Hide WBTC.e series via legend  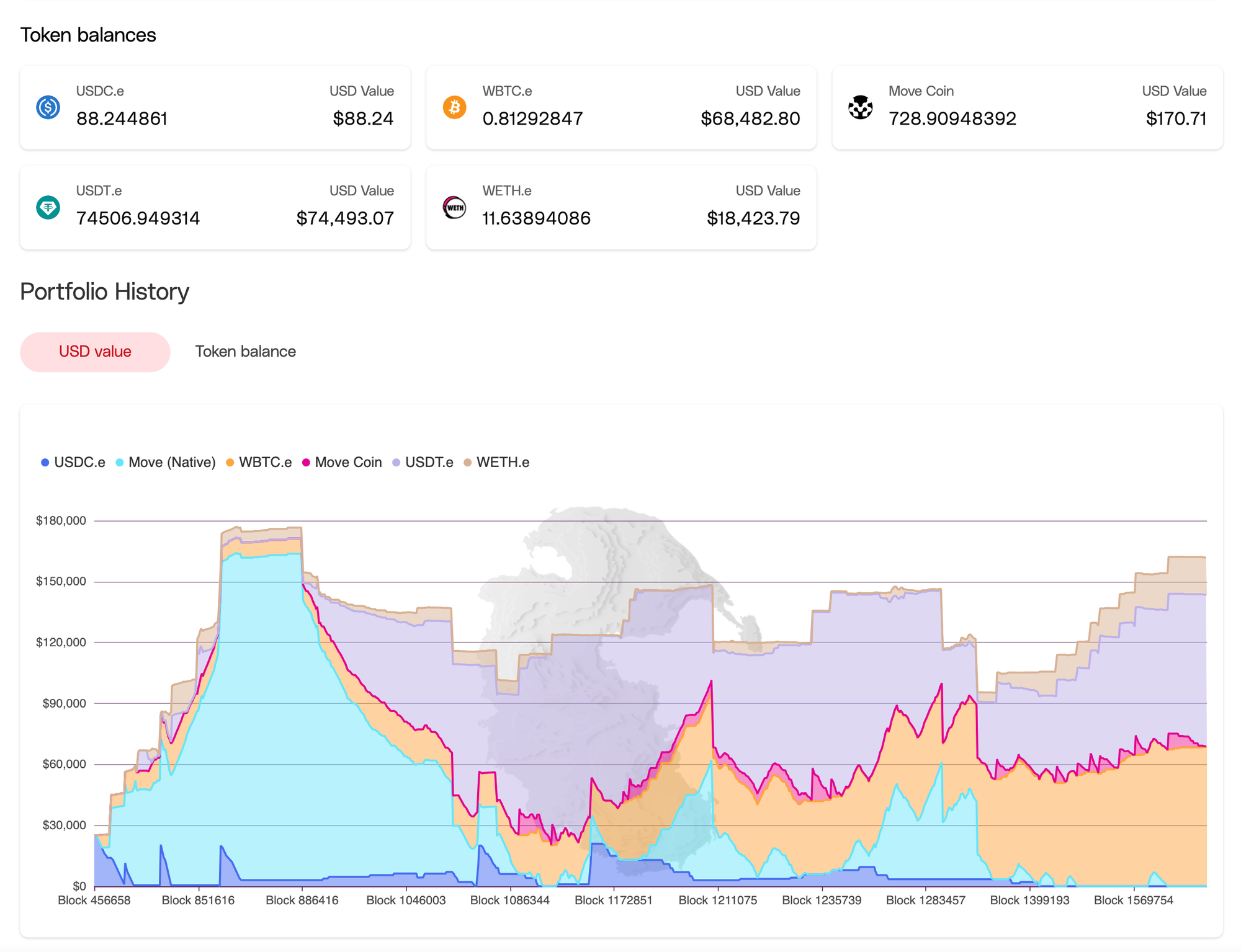[x=264, y=463]
